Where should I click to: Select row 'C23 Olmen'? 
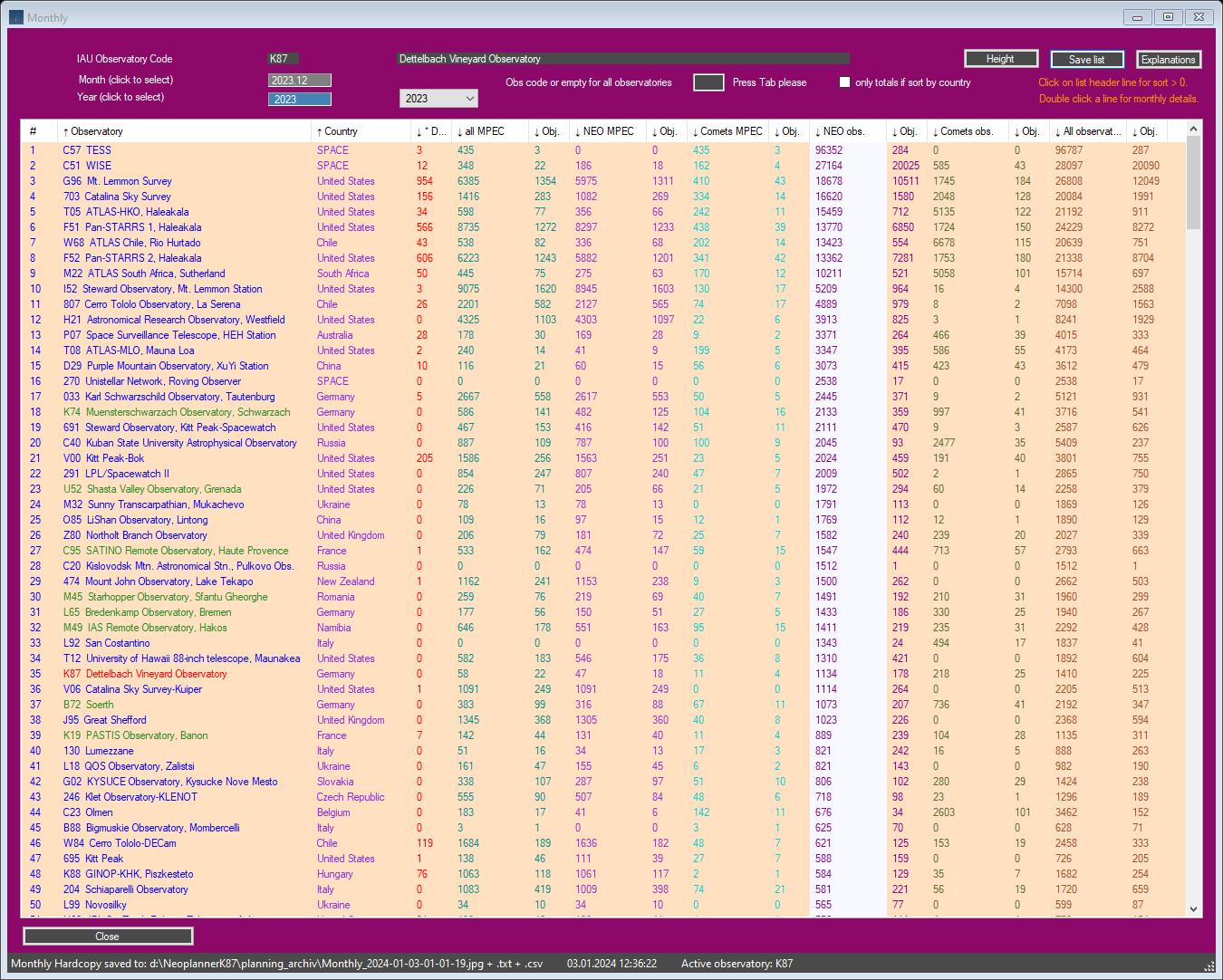602,812
